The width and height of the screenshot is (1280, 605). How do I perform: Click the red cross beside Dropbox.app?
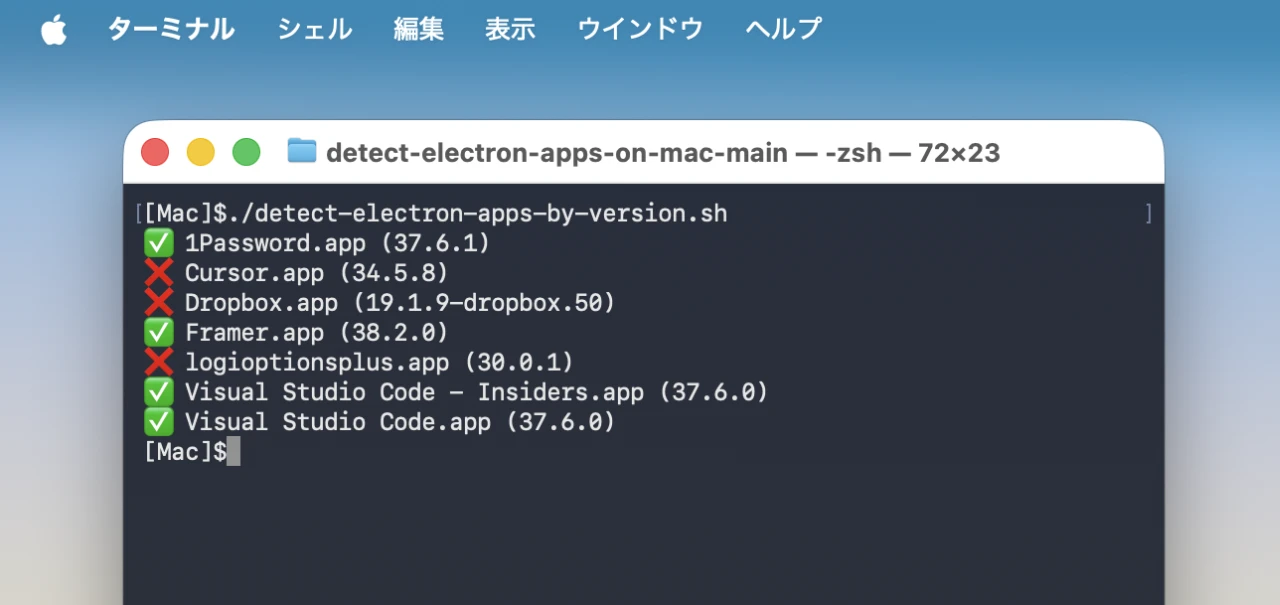pos(158,302)
